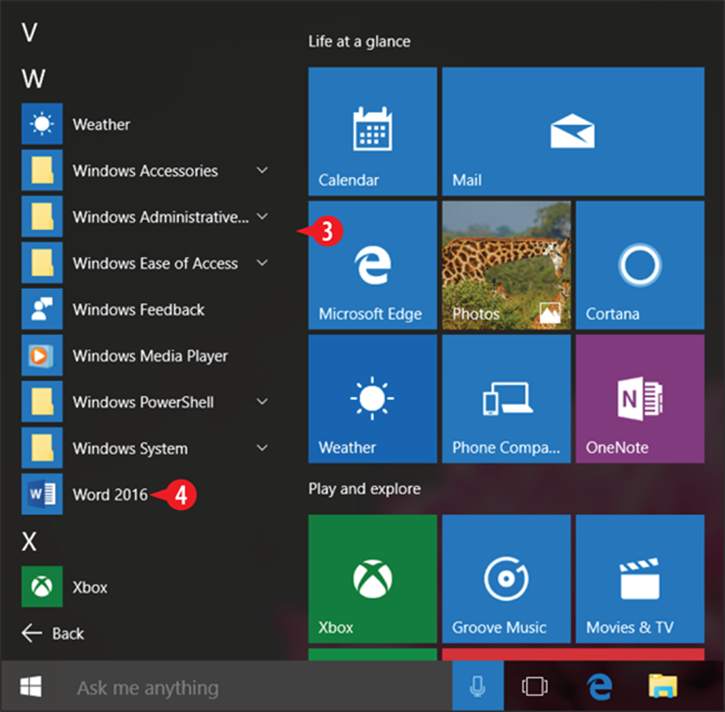This screenshot has height=712, width=725.
Task: Open the Xbox icon in the apps list
Action: (42, 586)
